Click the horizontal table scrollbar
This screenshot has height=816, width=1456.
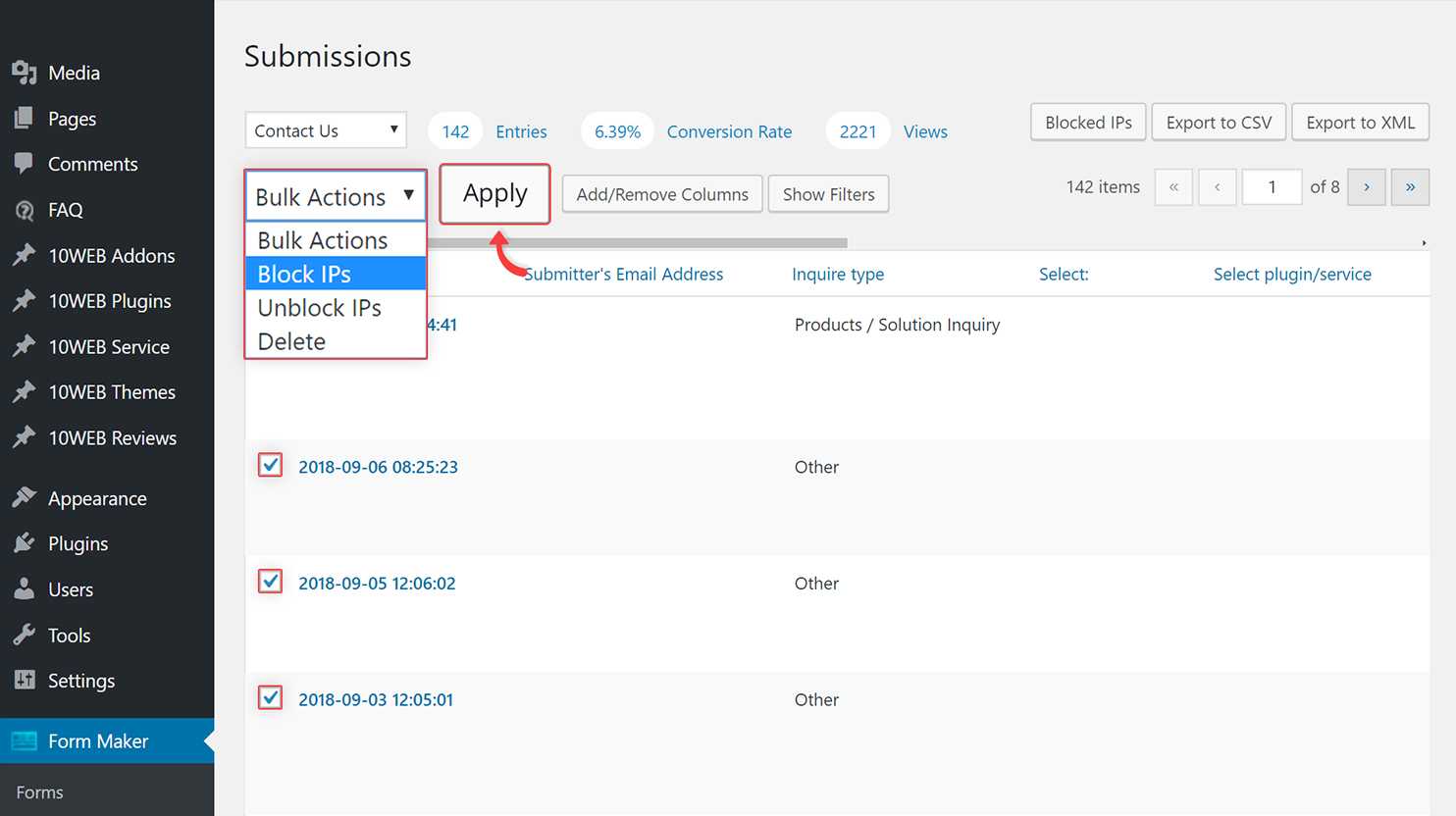(638, 242)
